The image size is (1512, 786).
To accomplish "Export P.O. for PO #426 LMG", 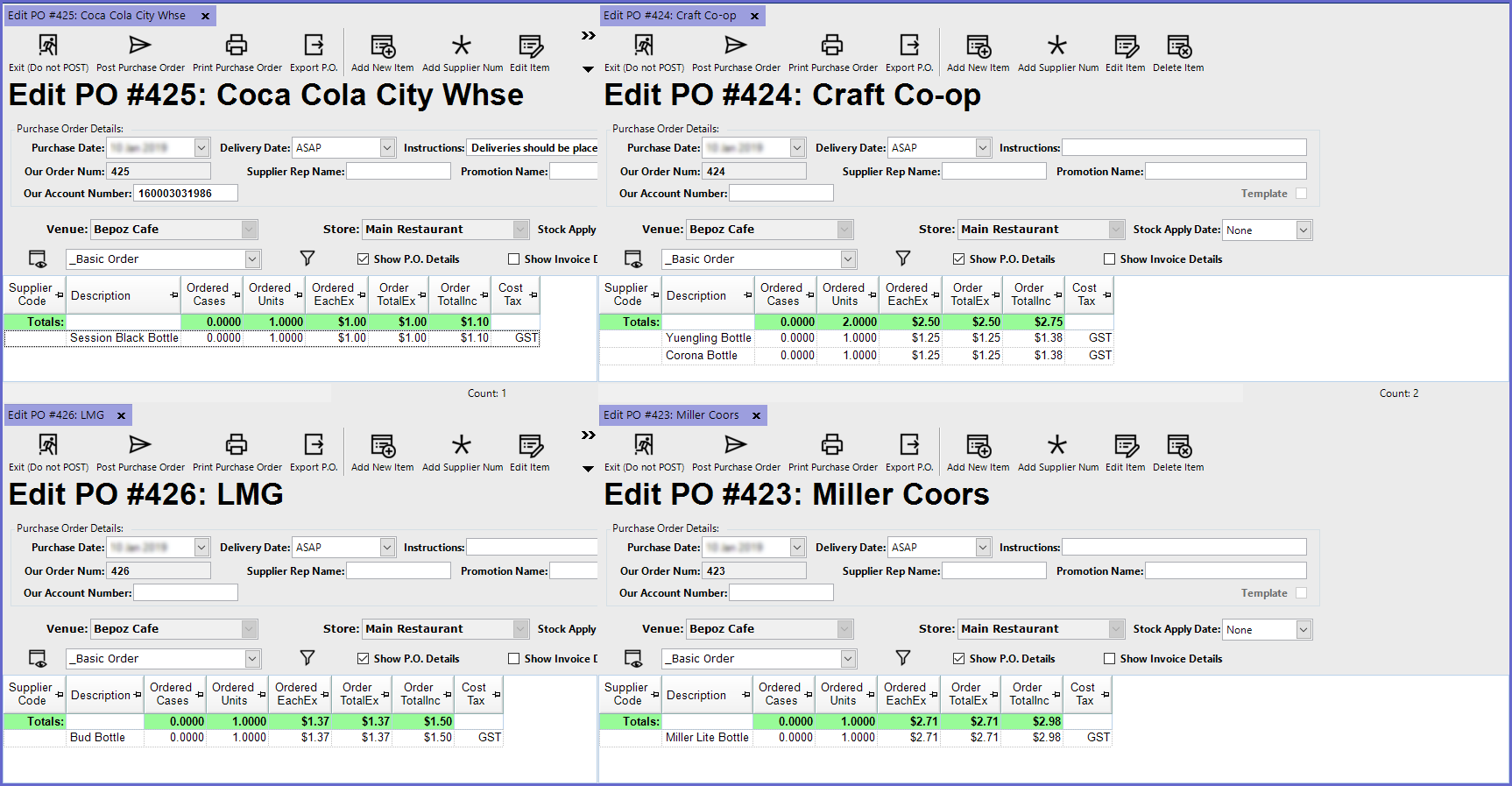I will coord(314,453).
